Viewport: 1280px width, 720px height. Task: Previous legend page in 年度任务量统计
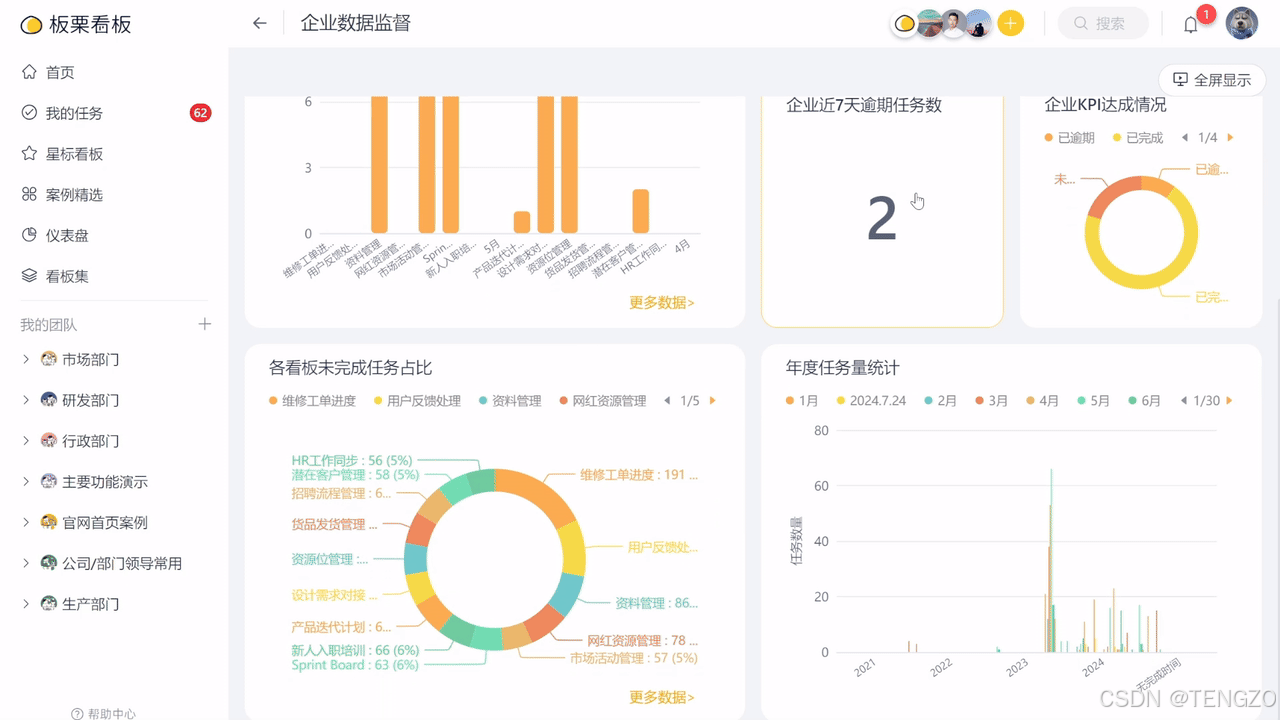(1183, 401)
